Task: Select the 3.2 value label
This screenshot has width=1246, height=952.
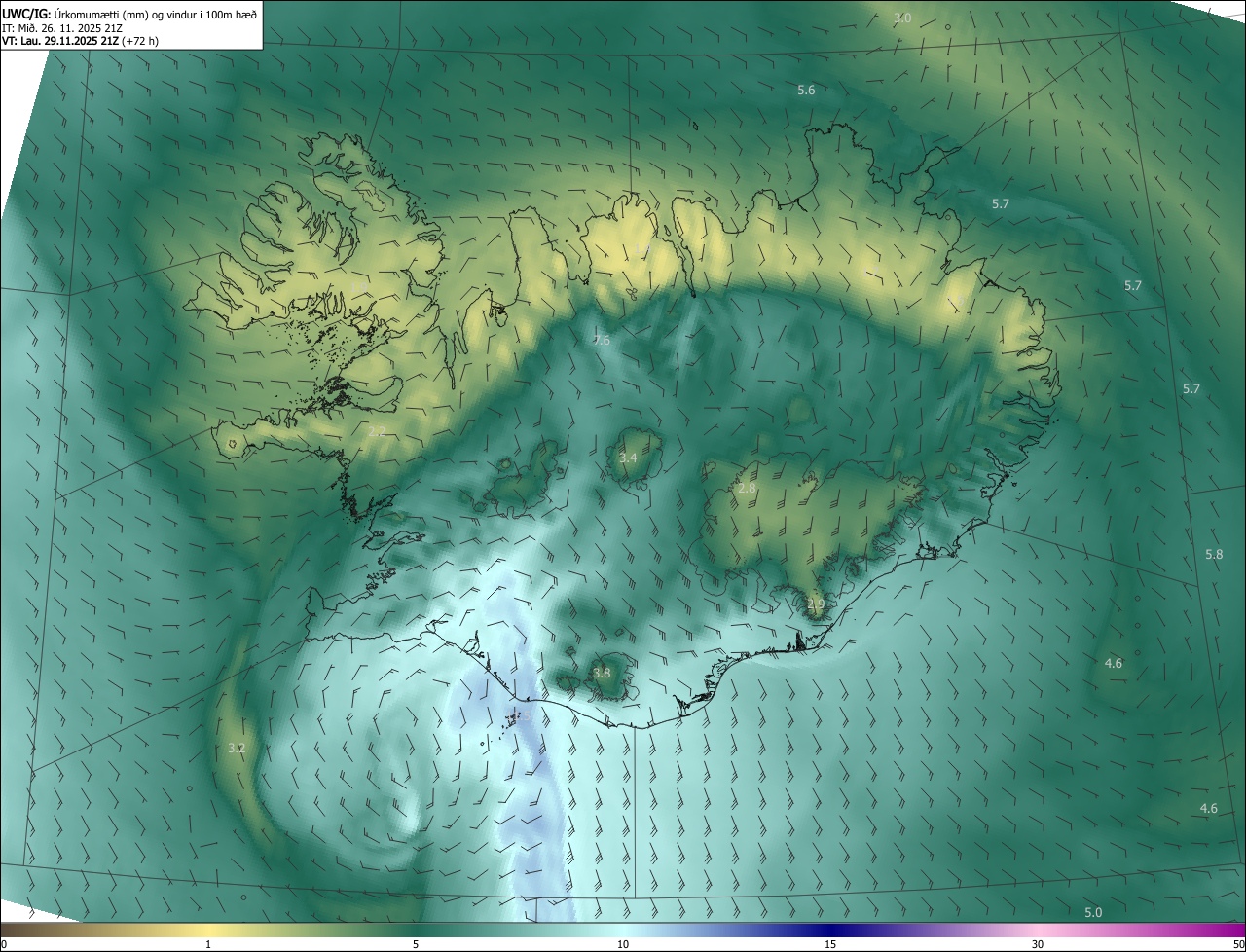Action: (x=237, y=748)
